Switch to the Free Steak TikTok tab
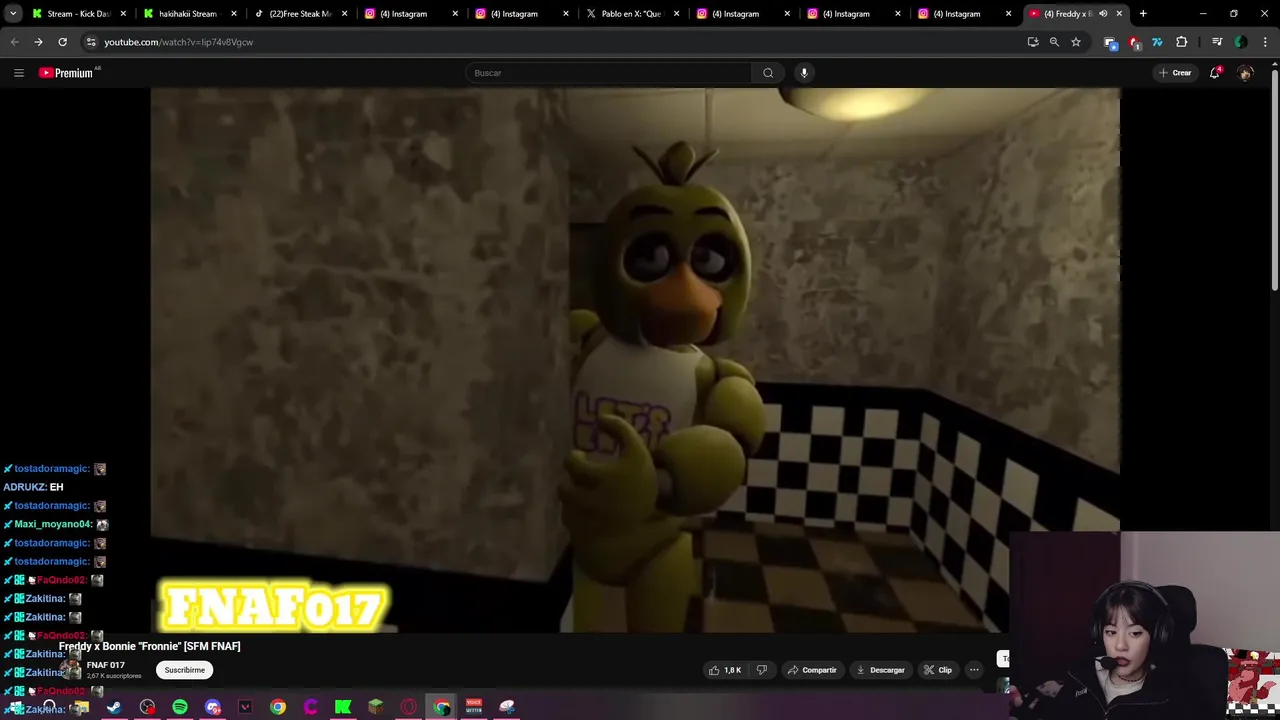This screenshot has height=720, width=1280. click(300, 14)
